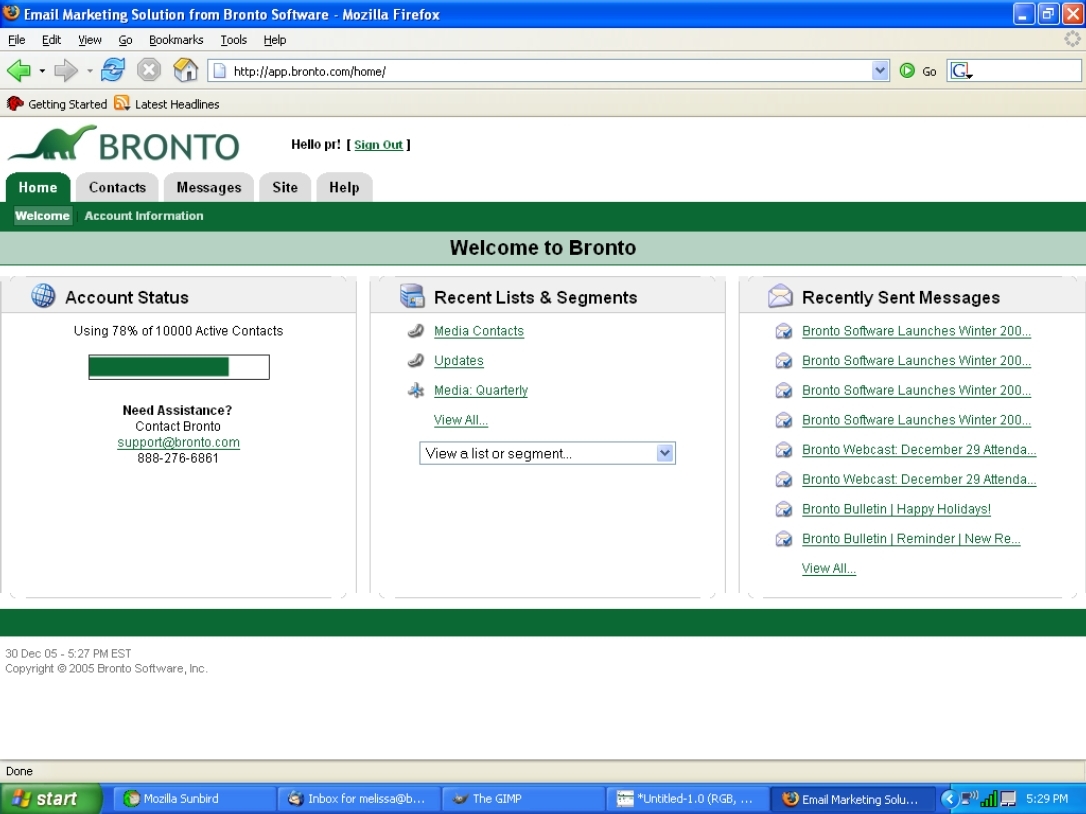
Task: Select the Home tab
Action: pos(38,187)
